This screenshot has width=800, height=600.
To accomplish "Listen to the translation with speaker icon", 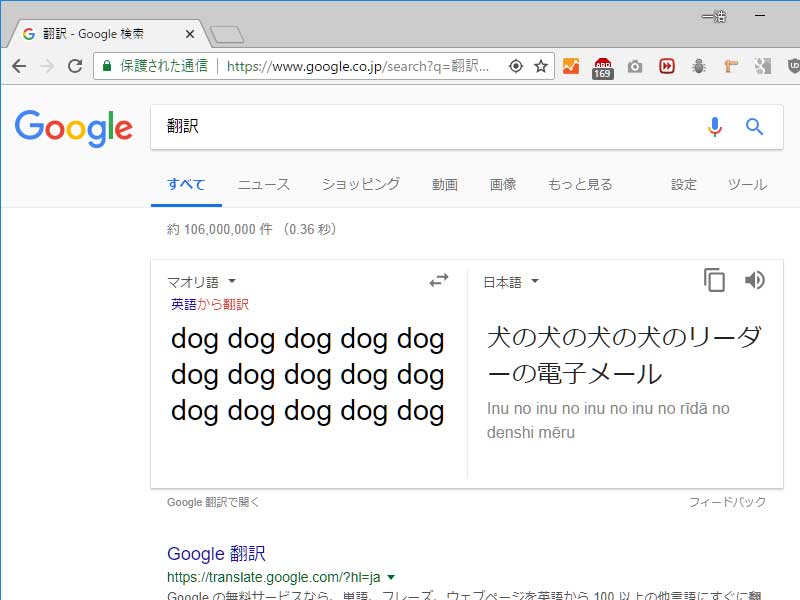I will click(x=755, y=280).
